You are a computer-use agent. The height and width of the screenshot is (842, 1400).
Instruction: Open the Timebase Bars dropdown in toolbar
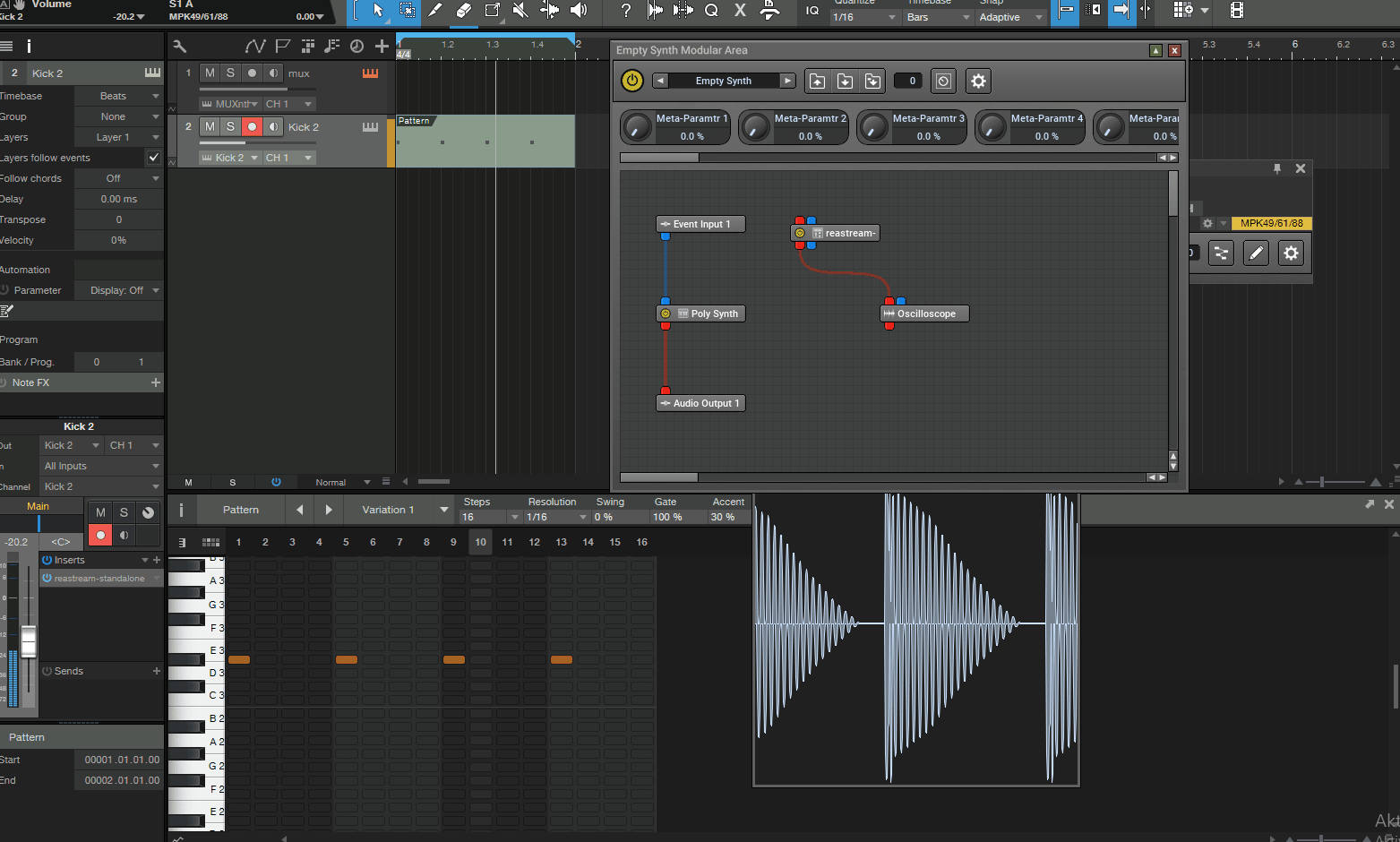938,17
